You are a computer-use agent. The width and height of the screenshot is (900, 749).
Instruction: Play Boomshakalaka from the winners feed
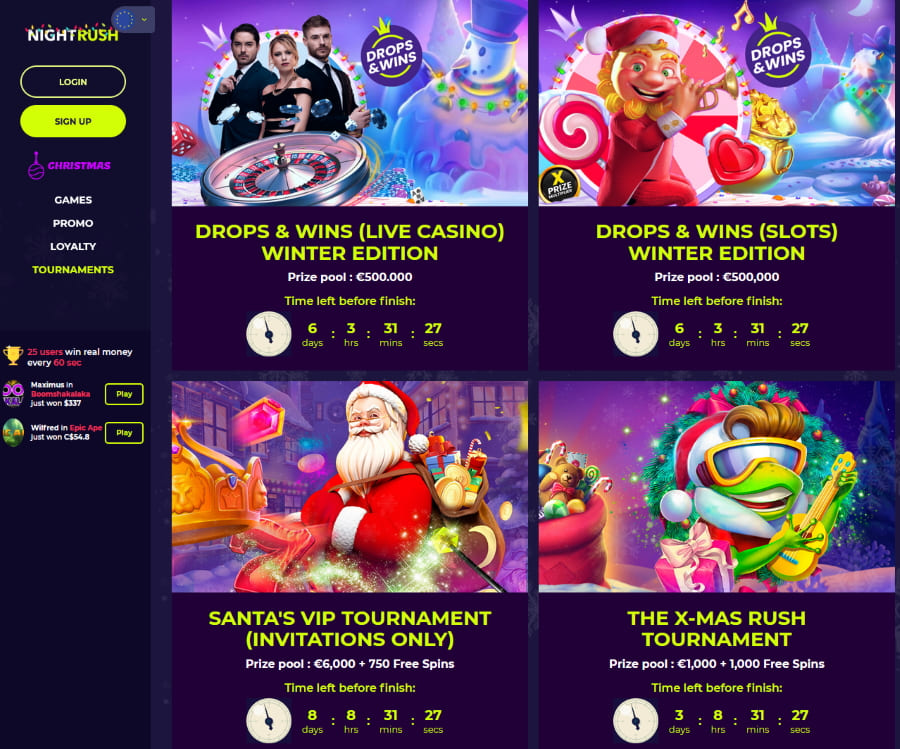pos(124,394)
